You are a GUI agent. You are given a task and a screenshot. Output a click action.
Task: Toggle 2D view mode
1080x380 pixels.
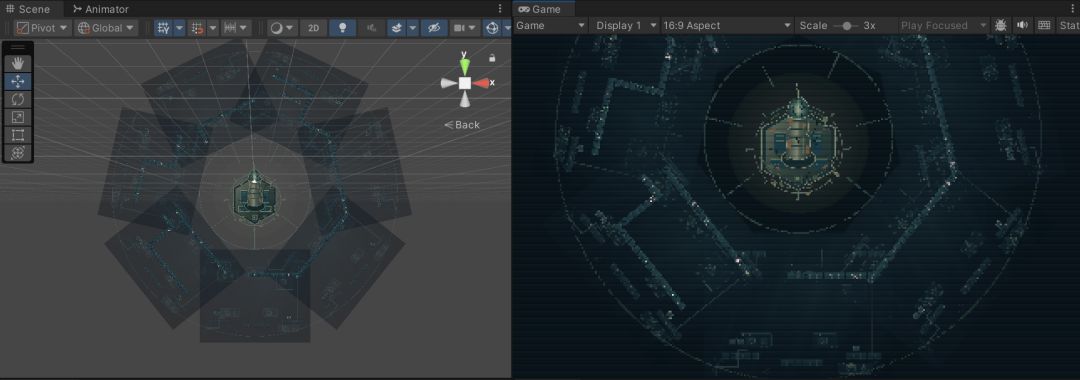[x=313, y=28]
